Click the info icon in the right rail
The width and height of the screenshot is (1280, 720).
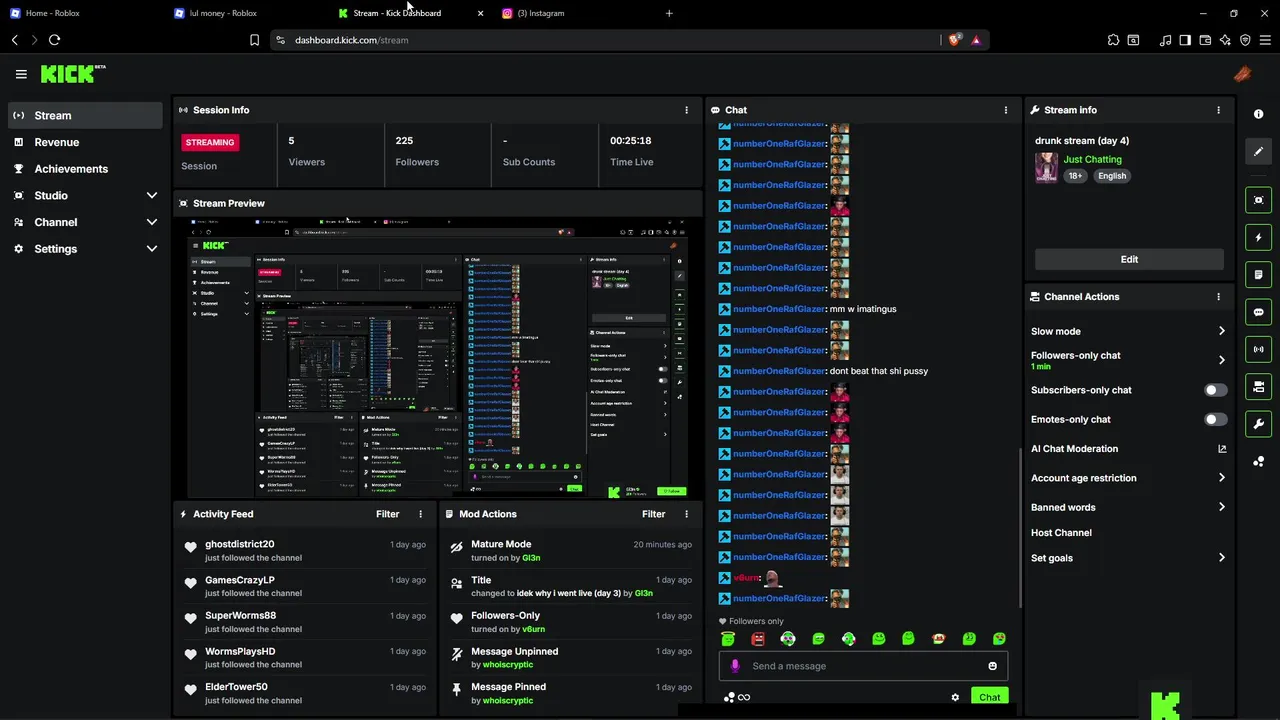pyautogui.click(x=1258, y=114)
